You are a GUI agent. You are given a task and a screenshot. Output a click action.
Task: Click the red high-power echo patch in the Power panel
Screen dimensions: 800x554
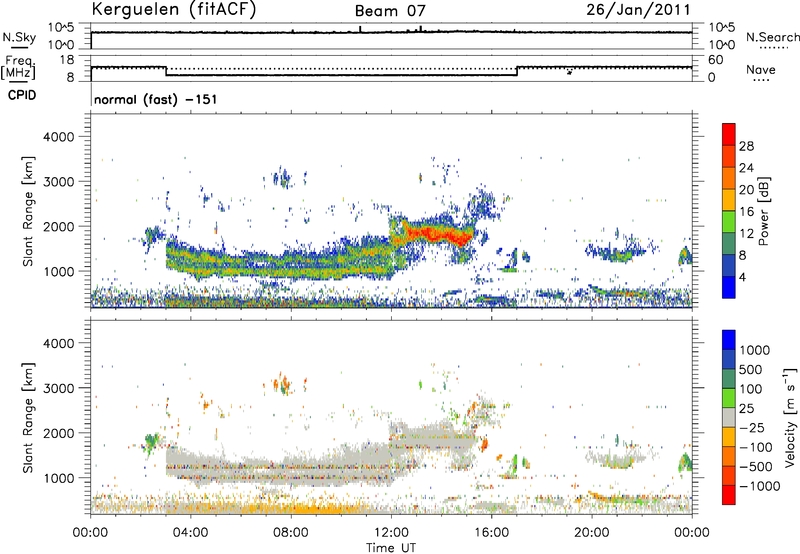440,235
